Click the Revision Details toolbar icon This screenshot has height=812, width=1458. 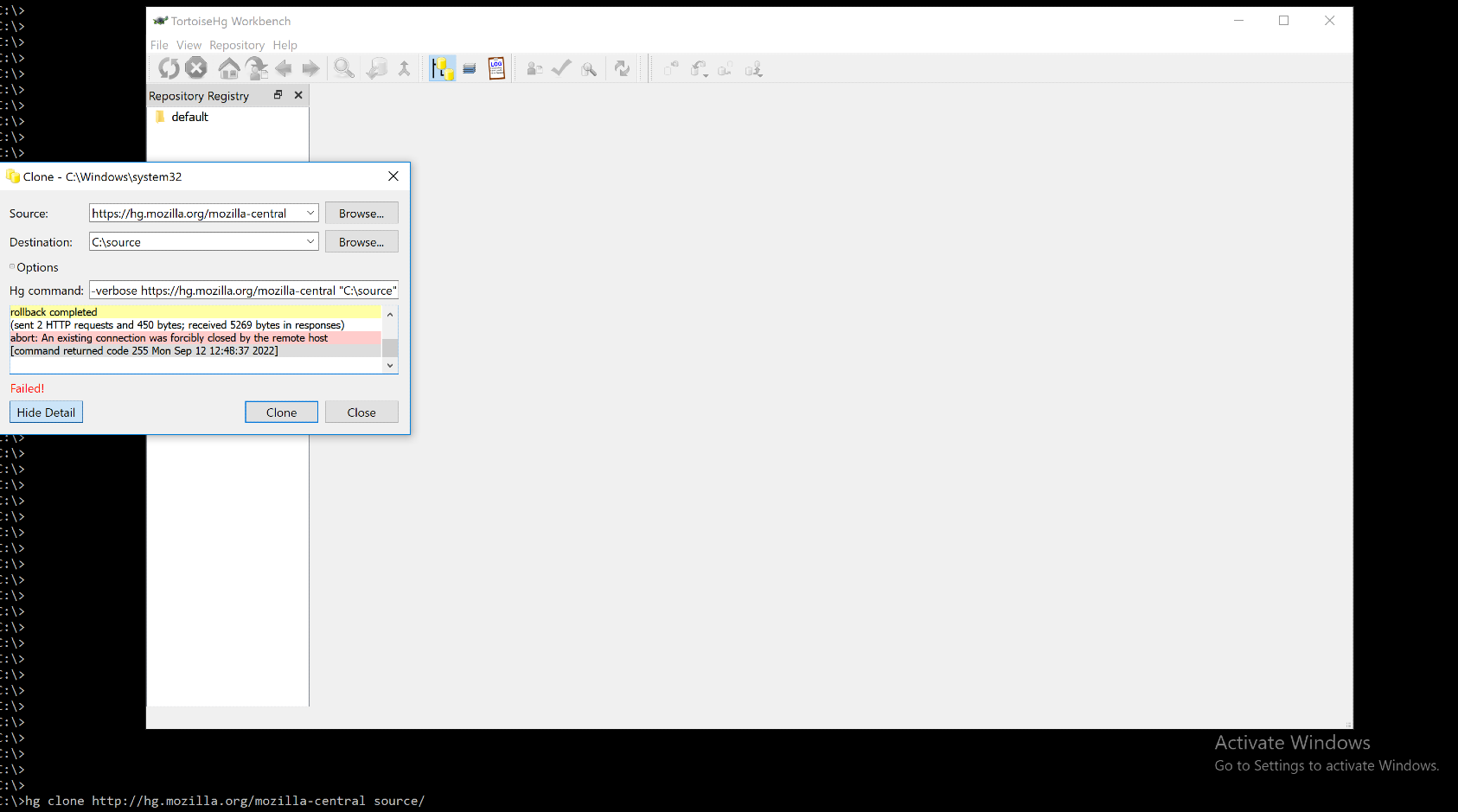[535, 68]
